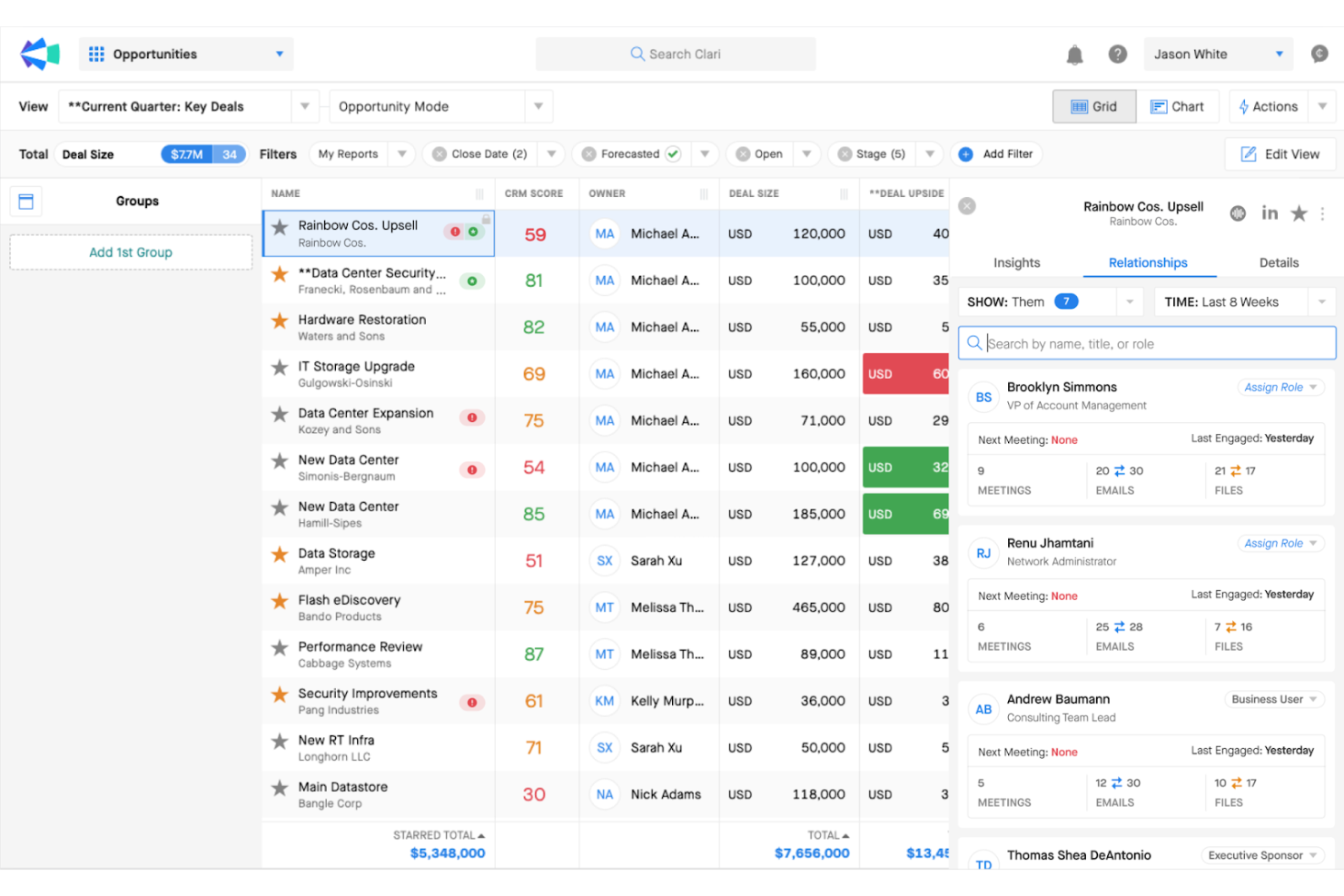The image size is (1344, 896).
Task: Unstar the Flash eDiscovery deal
Action: [x=280, y=601]
